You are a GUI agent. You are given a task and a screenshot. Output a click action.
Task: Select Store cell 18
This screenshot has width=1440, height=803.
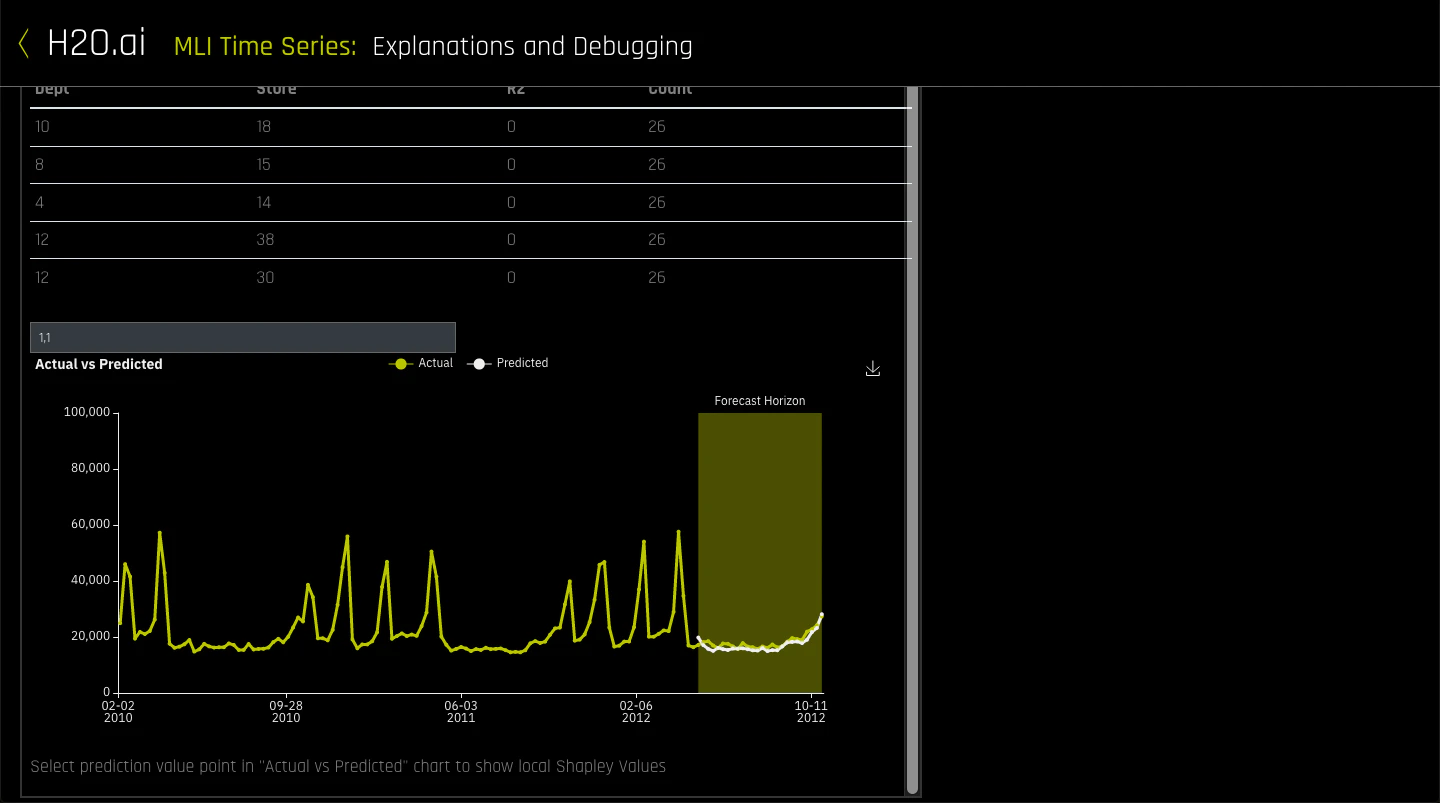[x=264, y=127]
